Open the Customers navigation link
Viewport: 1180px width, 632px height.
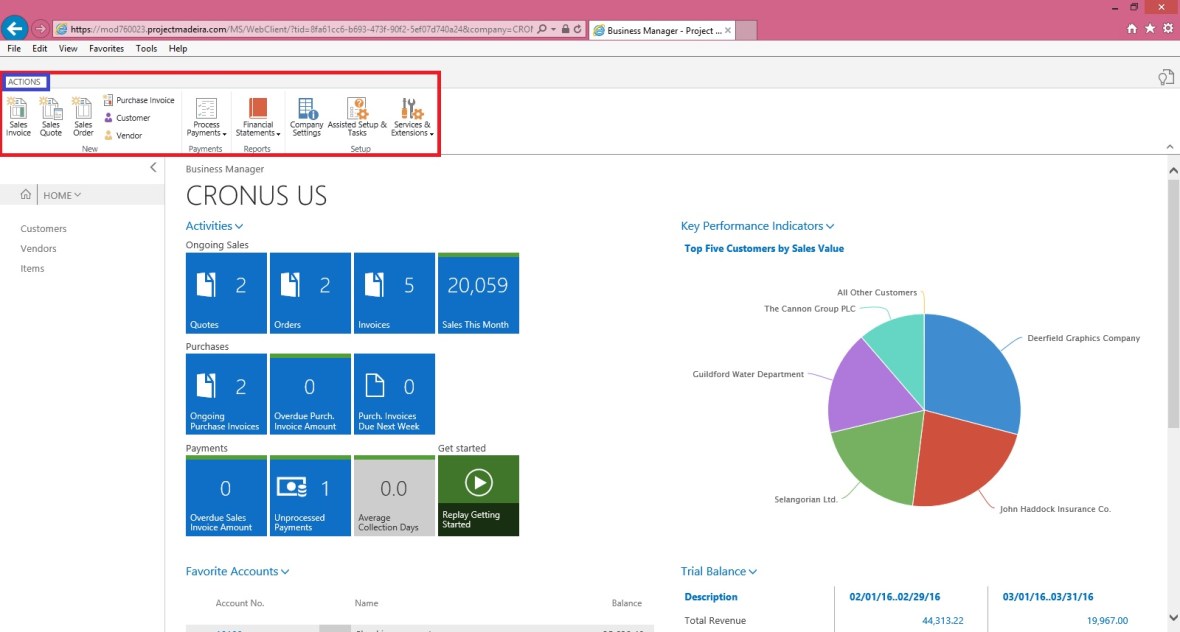coord(43,229)
